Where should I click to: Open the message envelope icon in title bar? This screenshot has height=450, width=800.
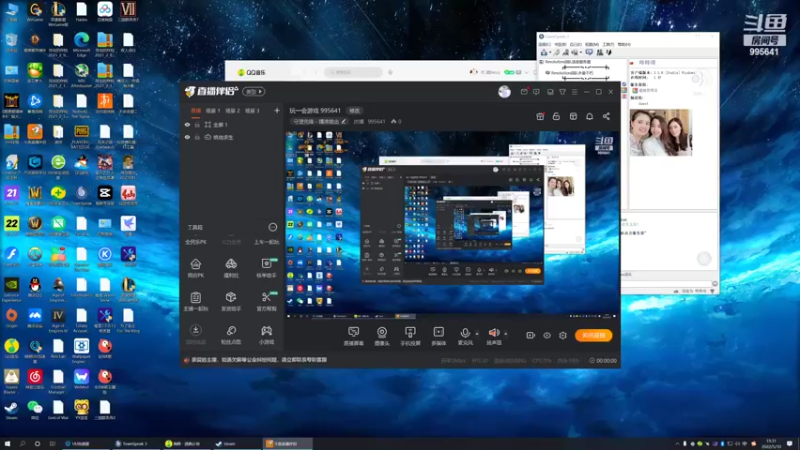tap(524, 92)
